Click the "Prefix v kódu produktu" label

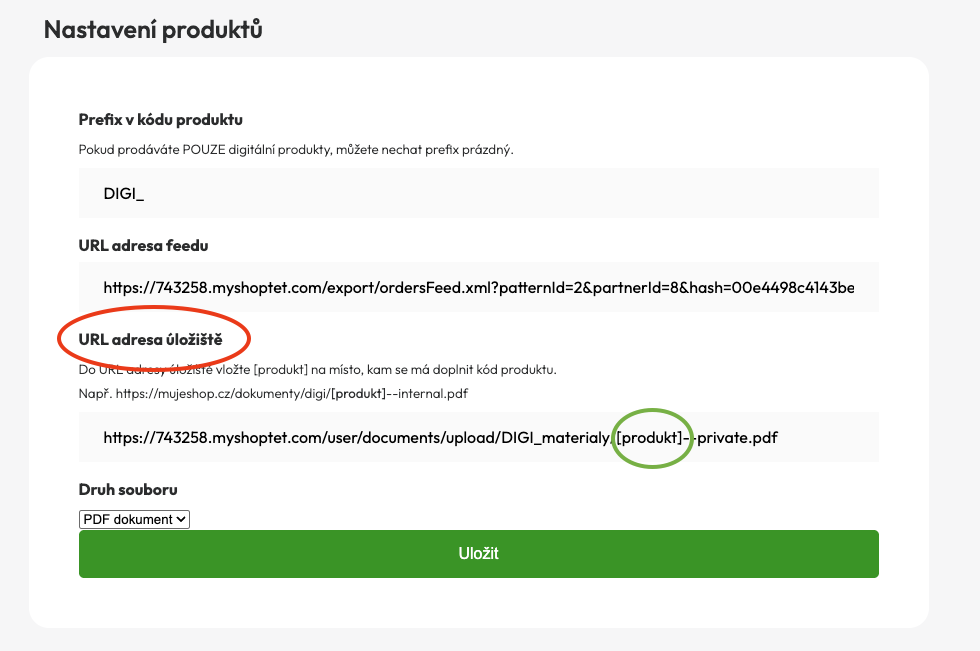coord(160,120)
